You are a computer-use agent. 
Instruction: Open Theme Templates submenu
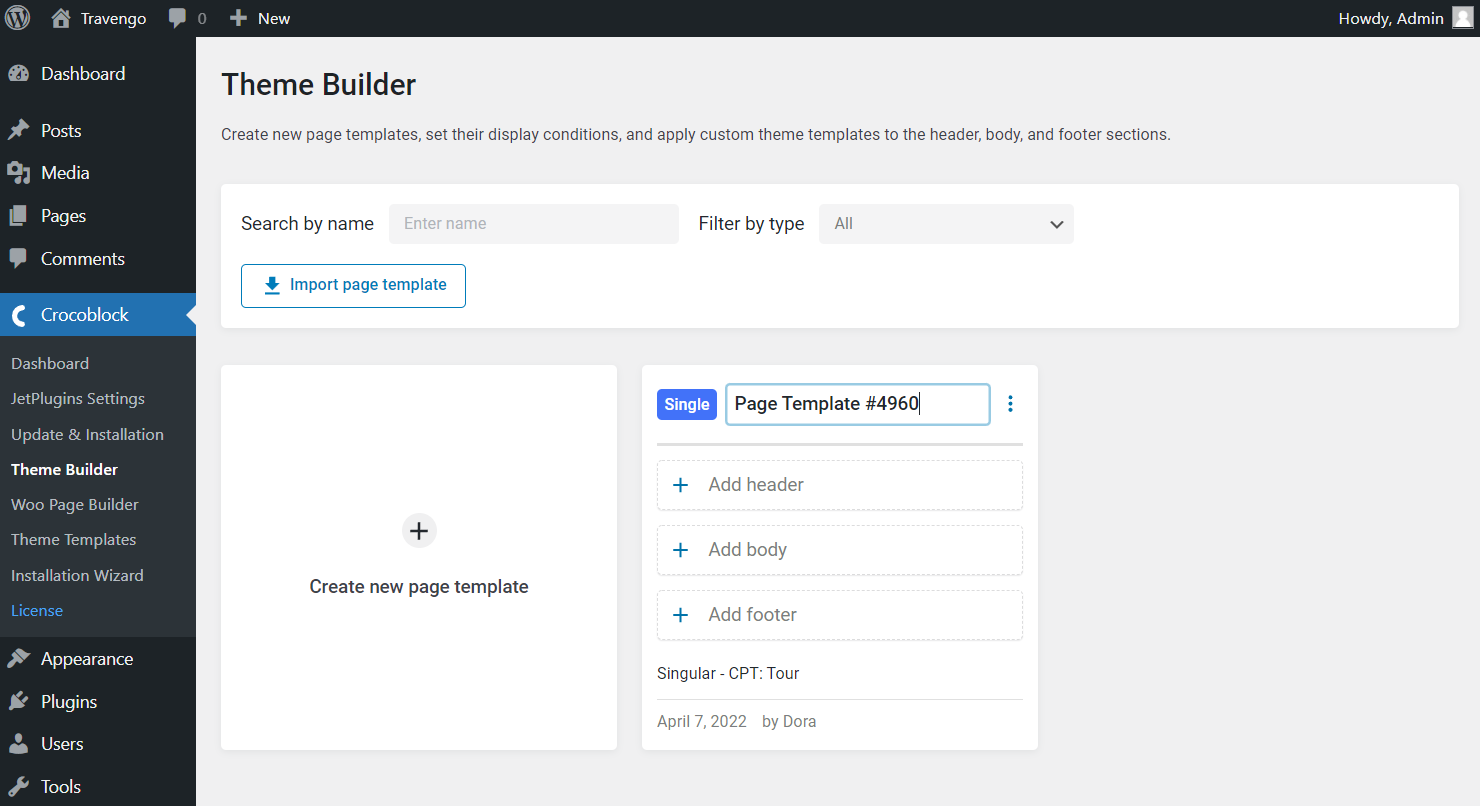click(73, 540)
